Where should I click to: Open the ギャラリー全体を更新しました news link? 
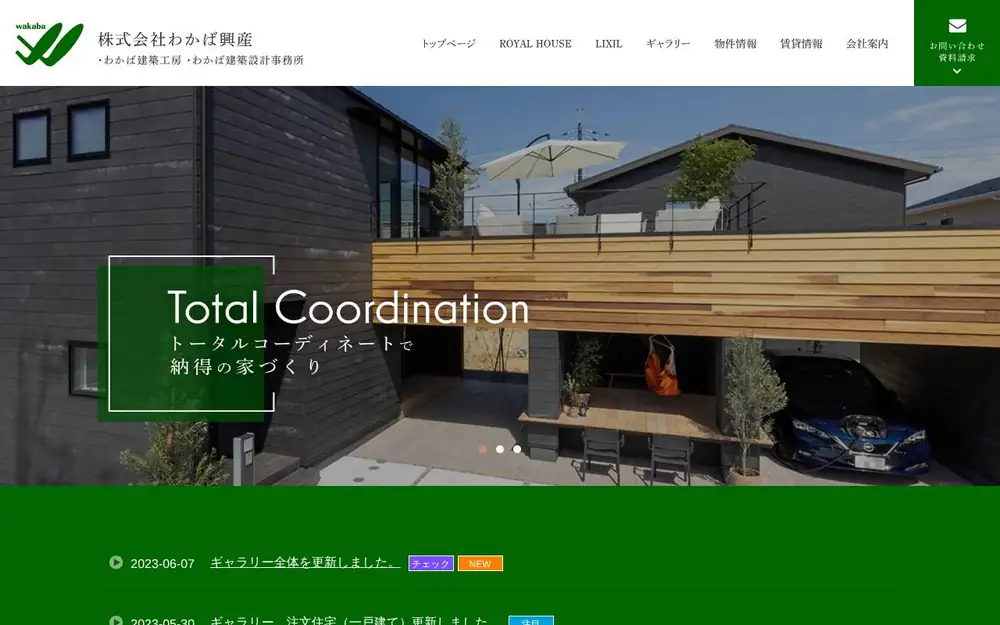[305, 562]
